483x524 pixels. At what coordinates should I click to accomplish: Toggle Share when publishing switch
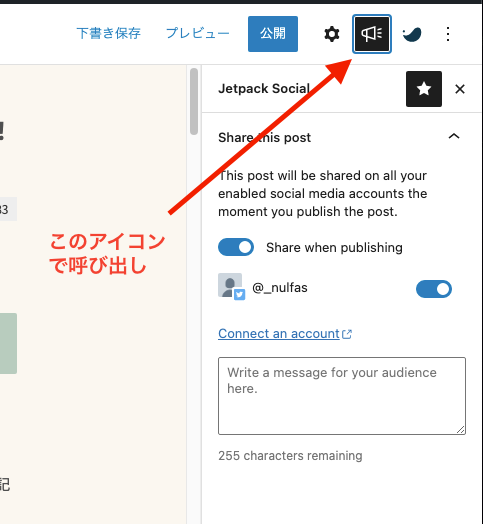236,247
